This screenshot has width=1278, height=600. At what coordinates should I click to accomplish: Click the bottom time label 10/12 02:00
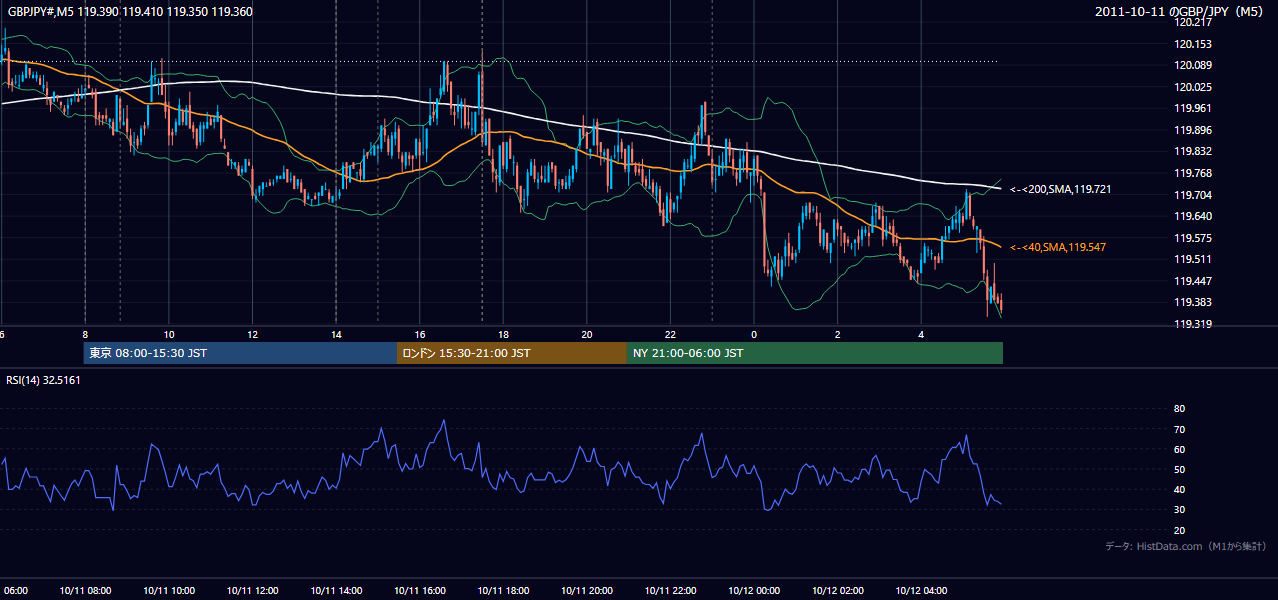[x=838, y=591]
